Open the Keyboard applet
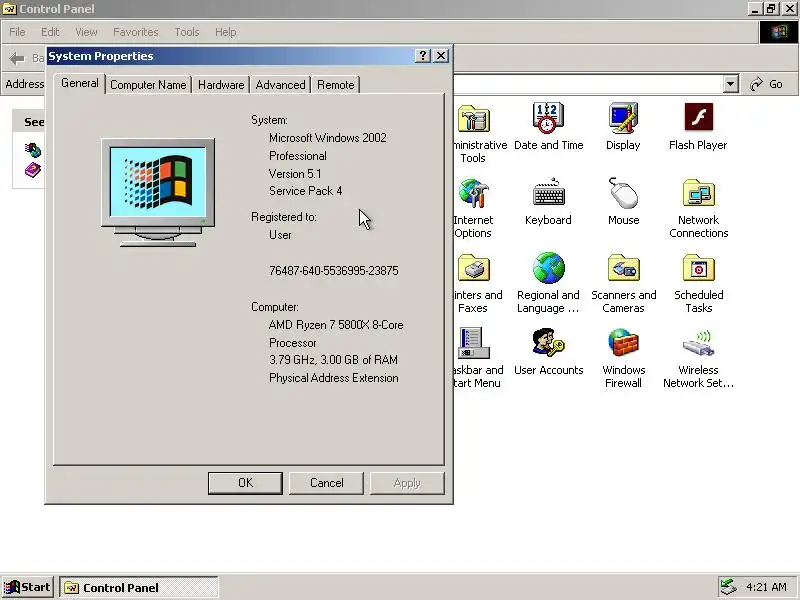 (x=548, y=193)
